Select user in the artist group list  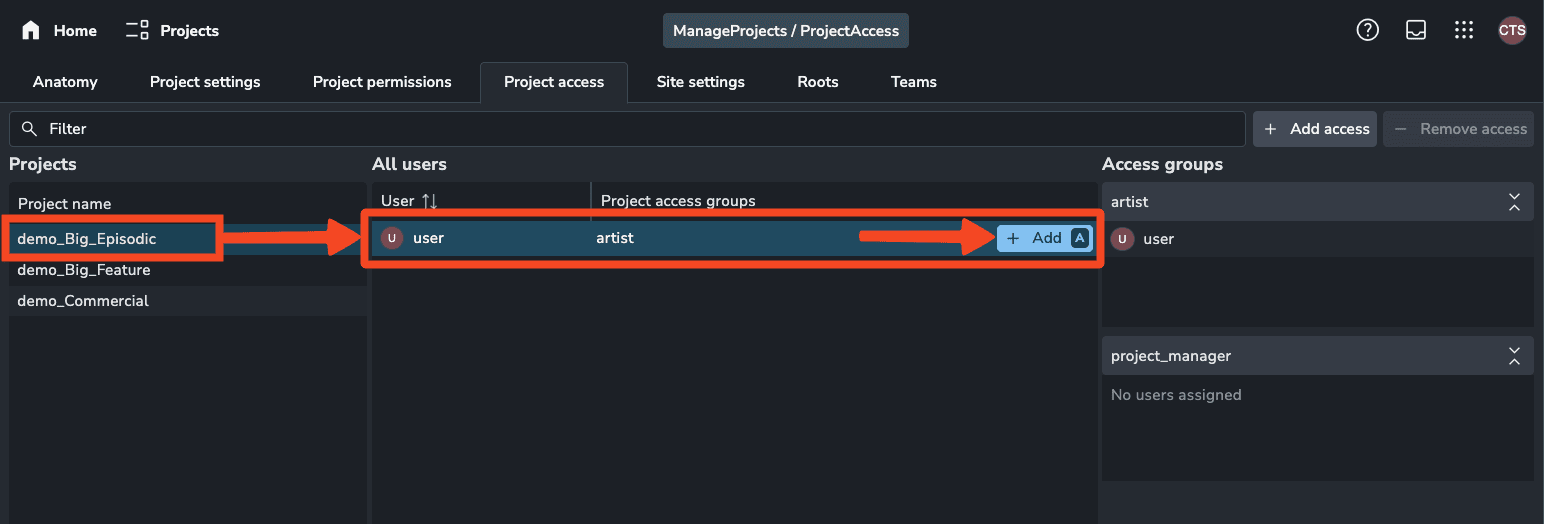[x=1318, y=239]
